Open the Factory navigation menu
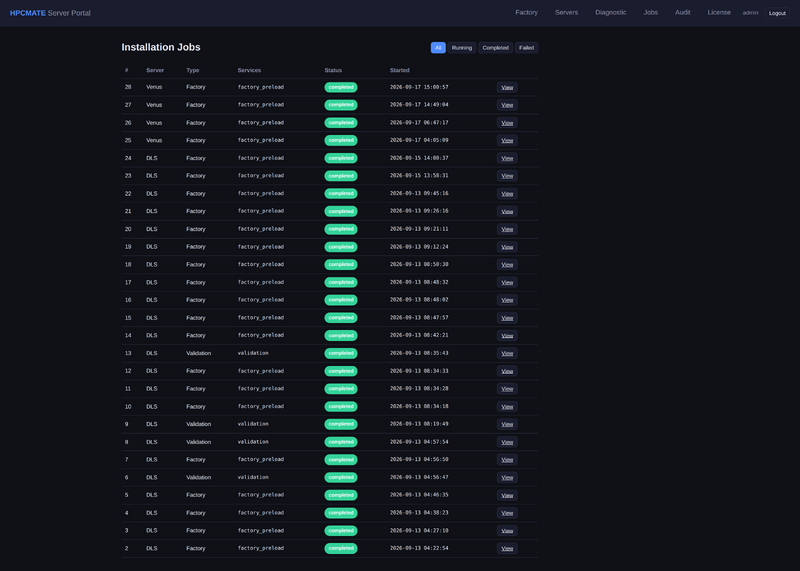The image size is (800, 571). (526, 13)
